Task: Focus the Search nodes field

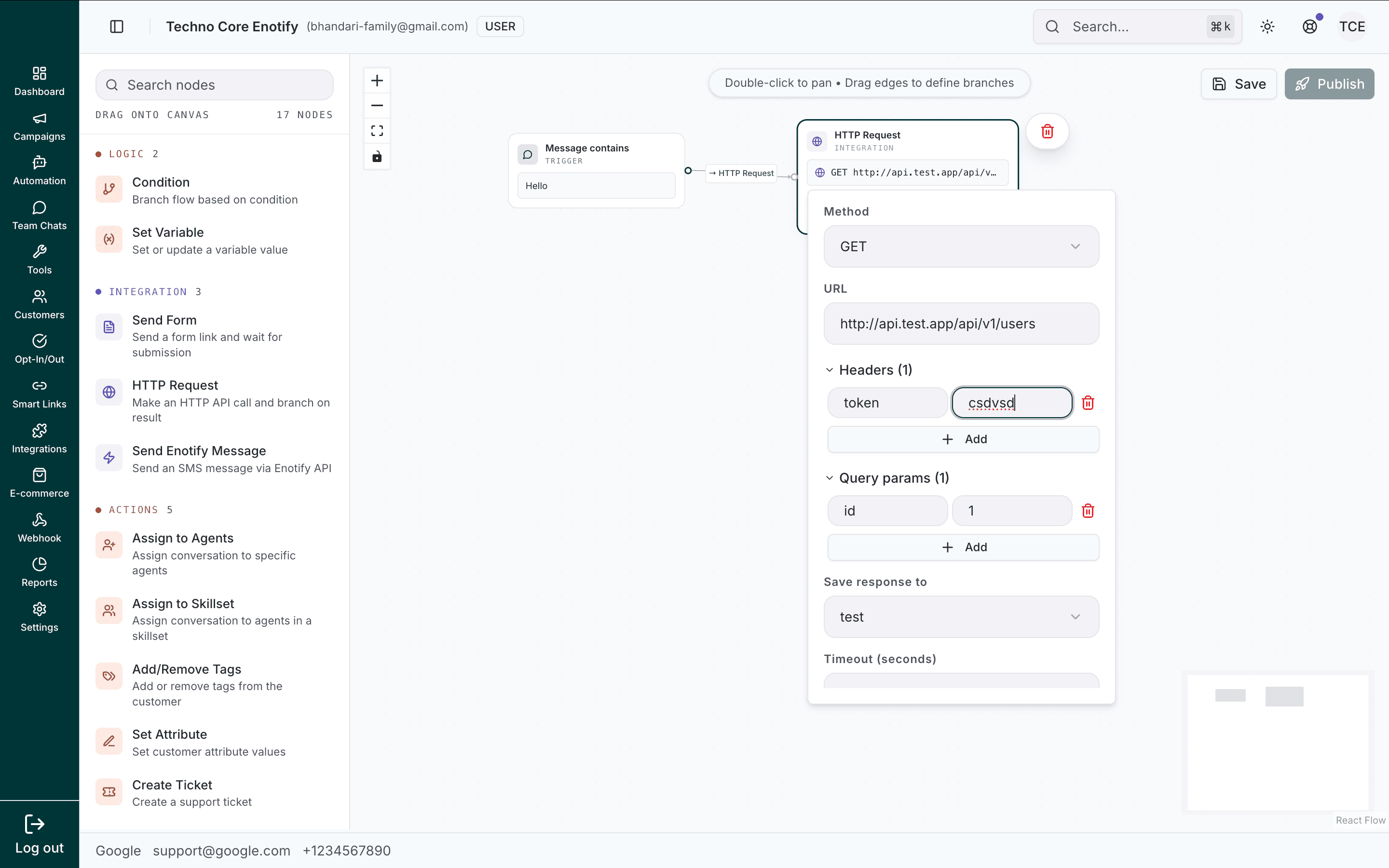Action: point(214,85)
